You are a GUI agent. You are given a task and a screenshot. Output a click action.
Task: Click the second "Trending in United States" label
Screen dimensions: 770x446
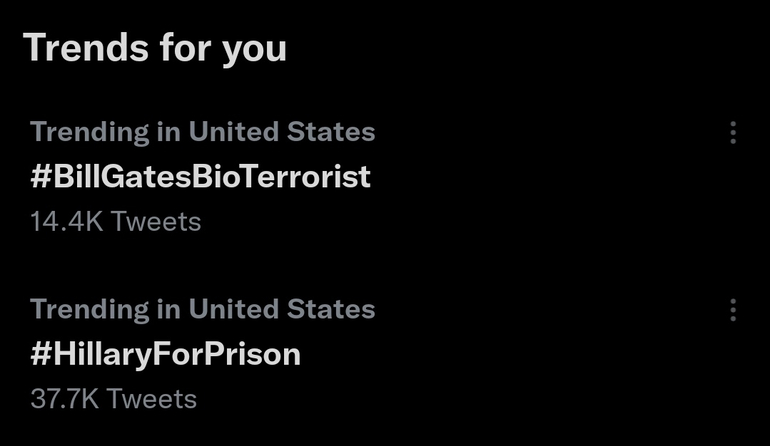[202, 309]
